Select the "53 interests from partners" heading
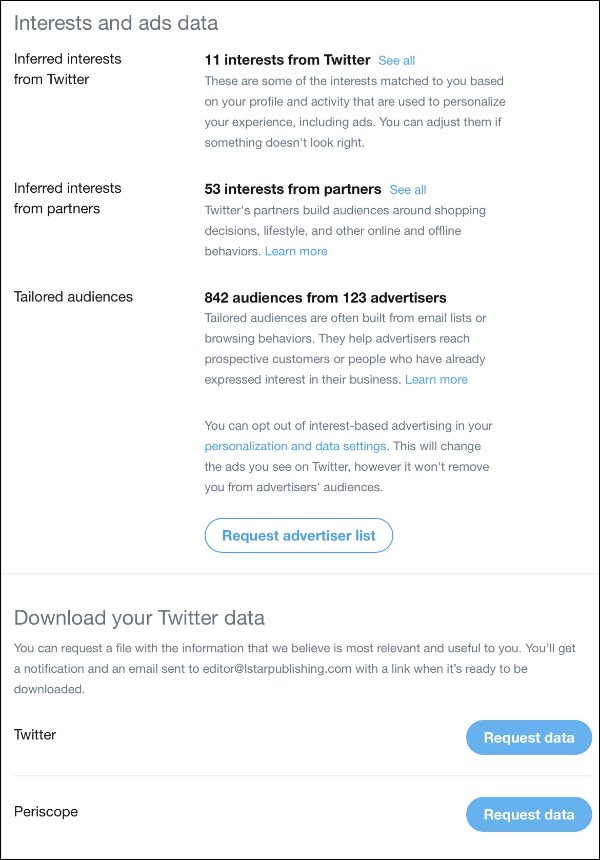600x860 pixels. (293, 189)
